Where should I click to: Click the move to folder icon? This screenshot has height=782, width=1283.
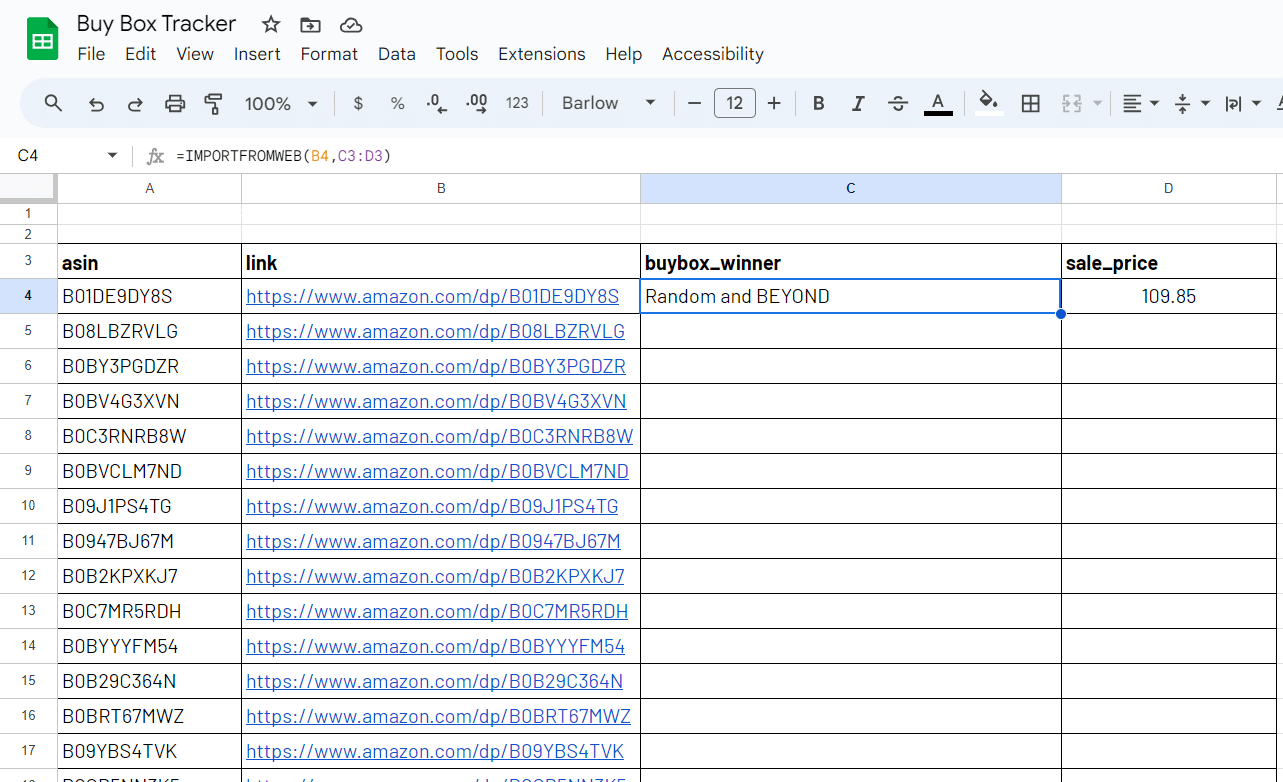click(x=311, y=25)
